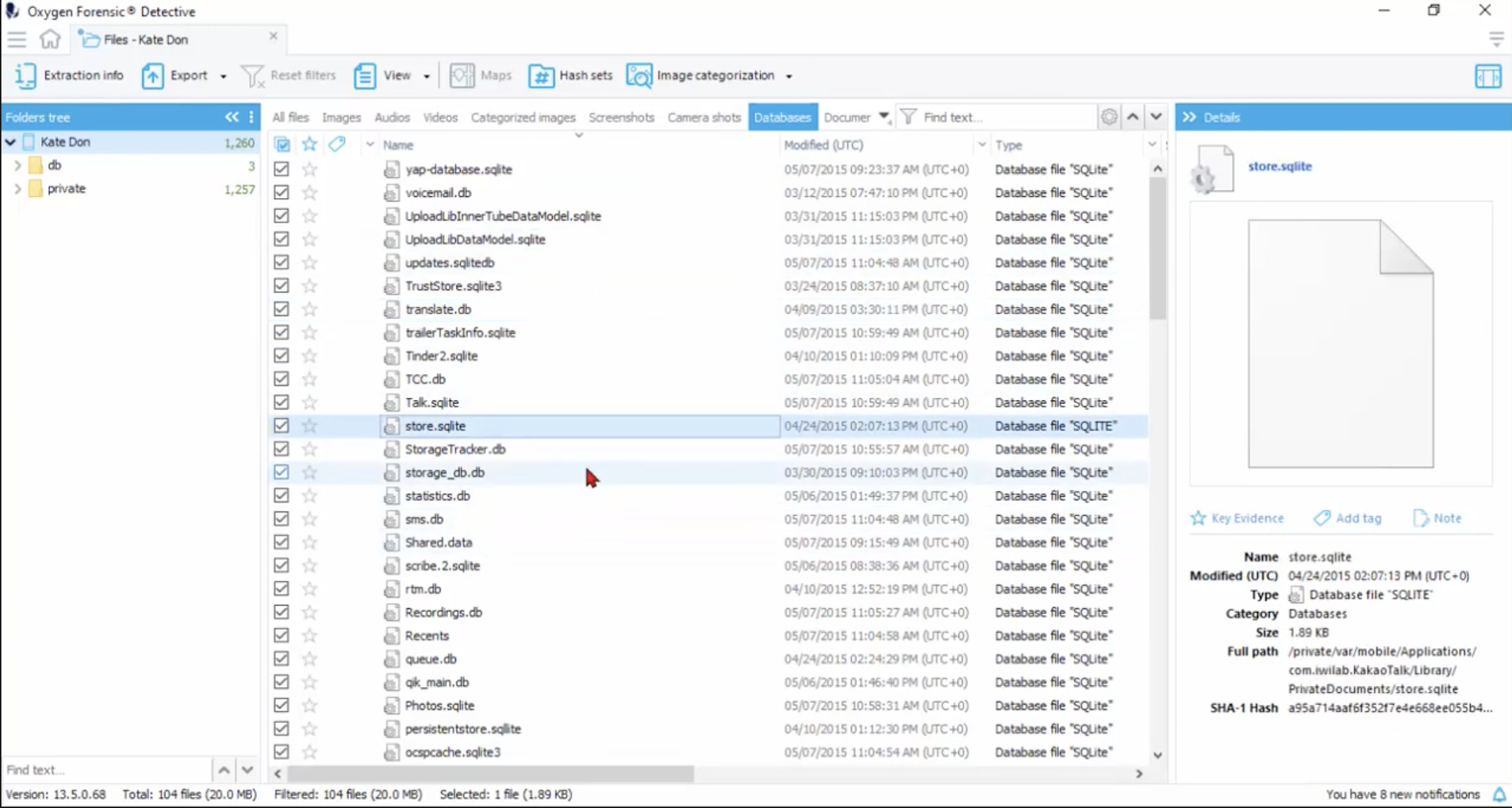Screen dimensions: 1512x808
Task: Toggle the panel layout icon at top right
Action: point(1488,76)
